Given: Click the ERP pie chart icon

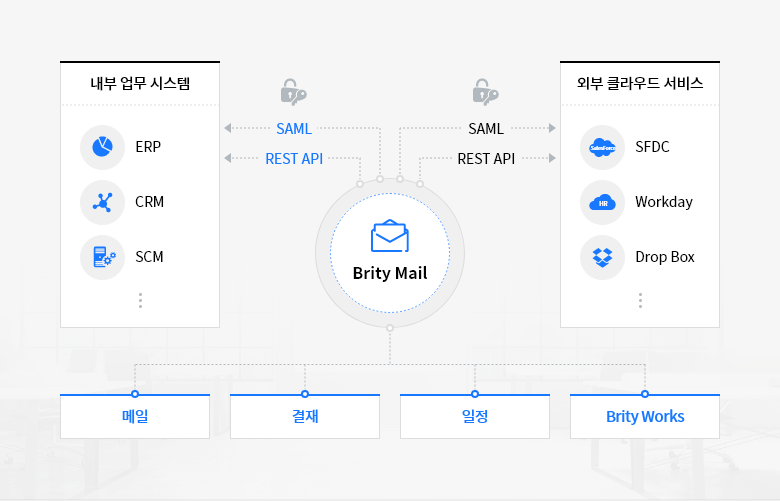Looking at the screenshot, I should (102, 147).
